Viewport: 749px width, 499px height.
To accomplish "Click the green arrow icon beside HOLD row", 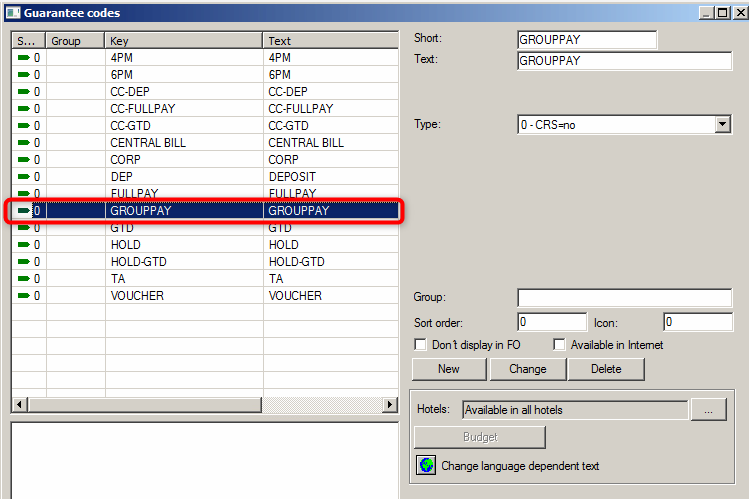I will [24, 245].
